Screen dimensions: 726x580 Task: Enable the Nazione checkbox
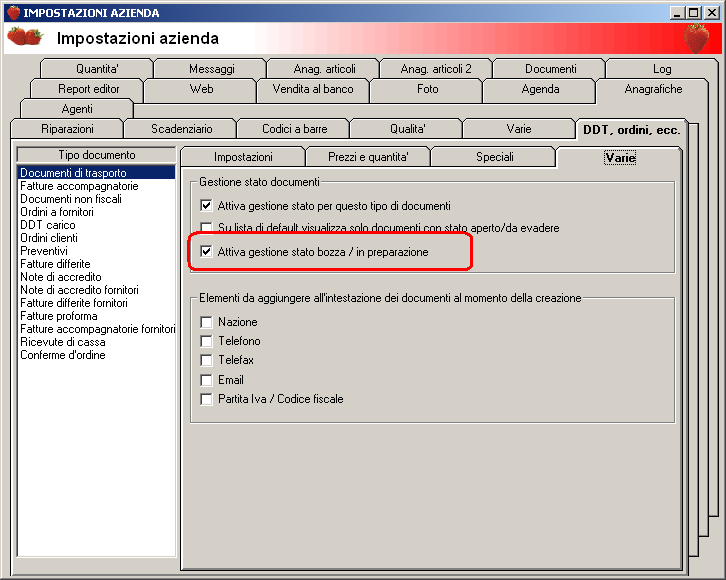[x=206, y=322]
